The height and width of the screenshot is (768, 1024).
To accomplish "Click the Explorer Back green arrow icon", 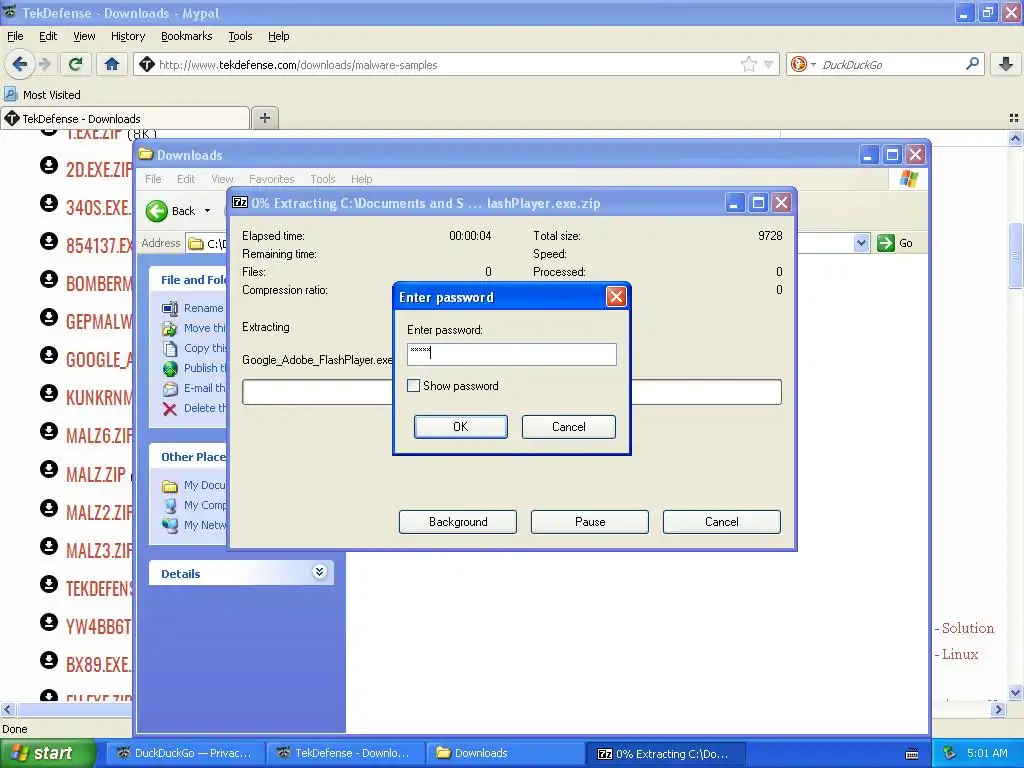I will pyautogui.click(x=157, y=211).
